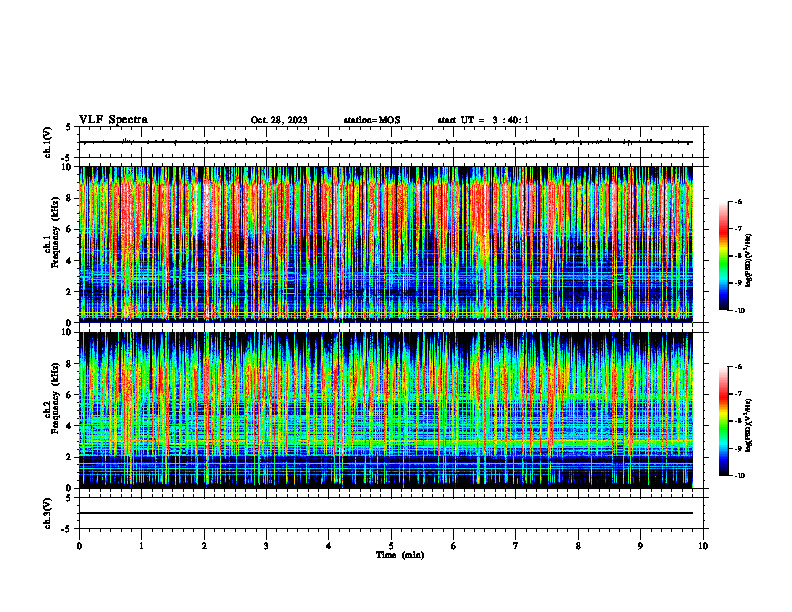Image resolution: width=792 pixels, height=612 pixels.
Task: Click the -6 value on ch.1 color bar
Action: coord(738,201)
